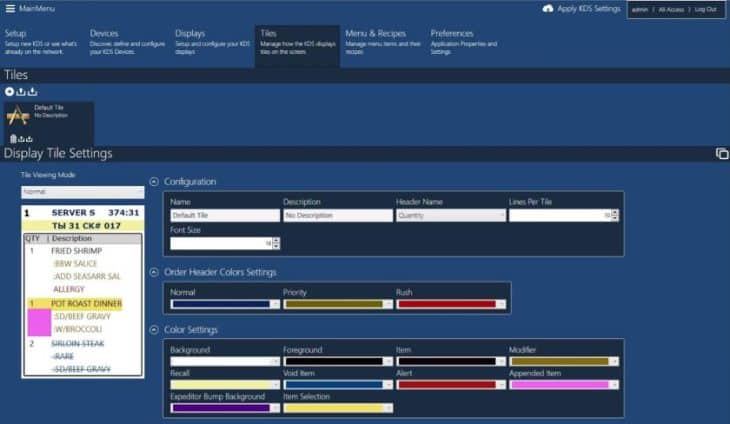The width and height of the screenshot is (730, 424).
Task: Collapse the Configuration section
Action: pos(153,181)
